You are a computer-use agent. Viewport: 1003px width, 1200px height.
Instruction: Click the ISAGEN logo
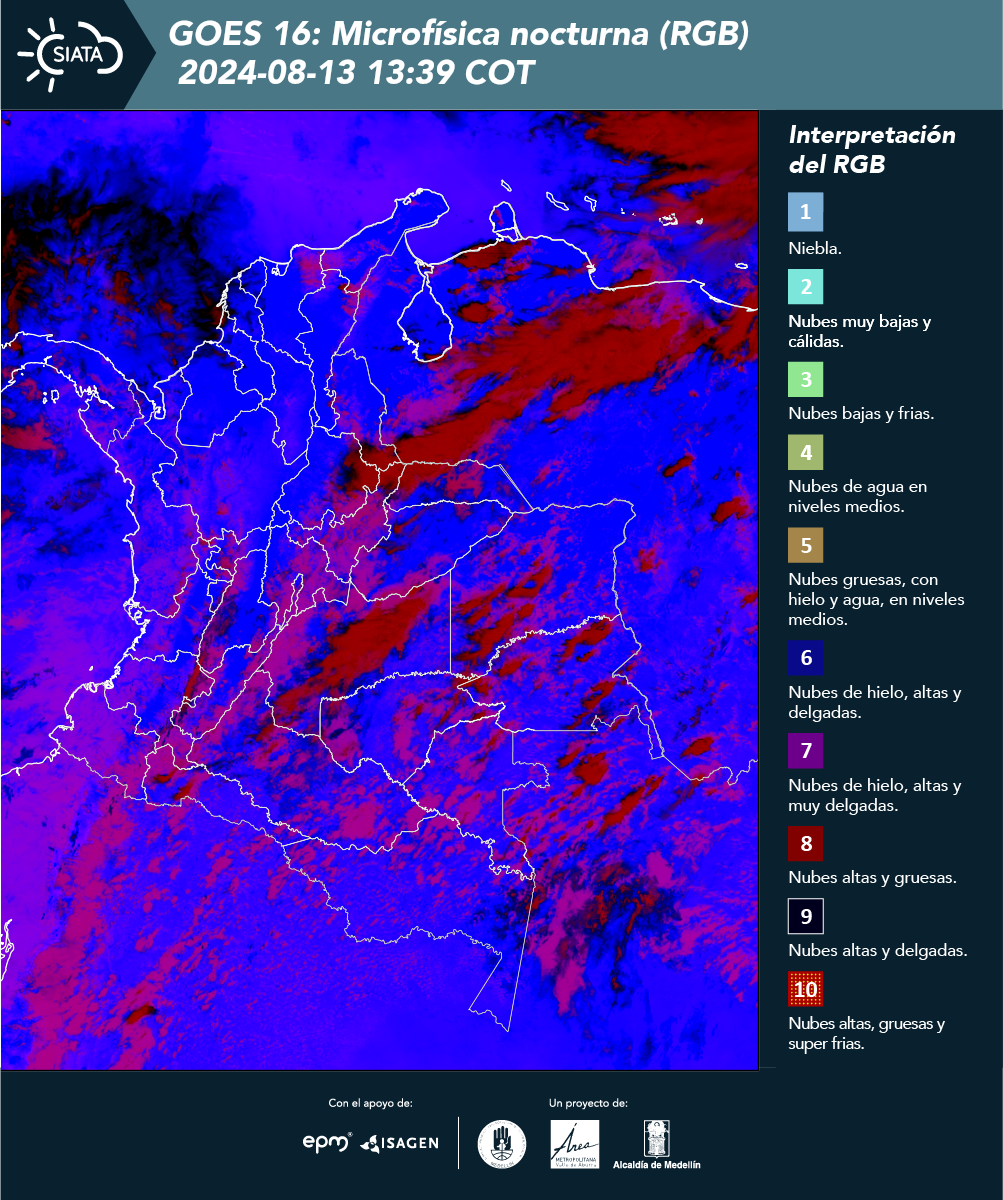click(399, 1142)
